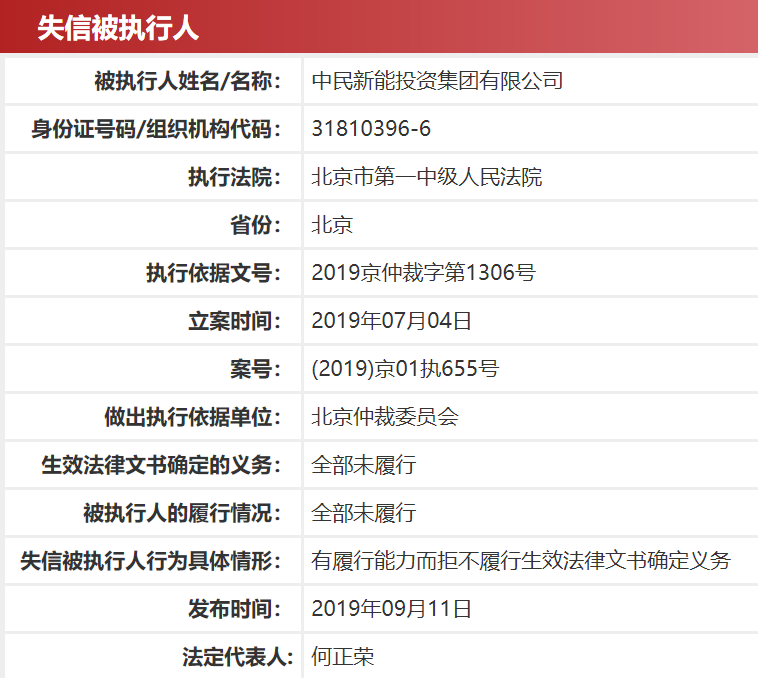
Task: Click the 发布时间 label
Action: 234,609
